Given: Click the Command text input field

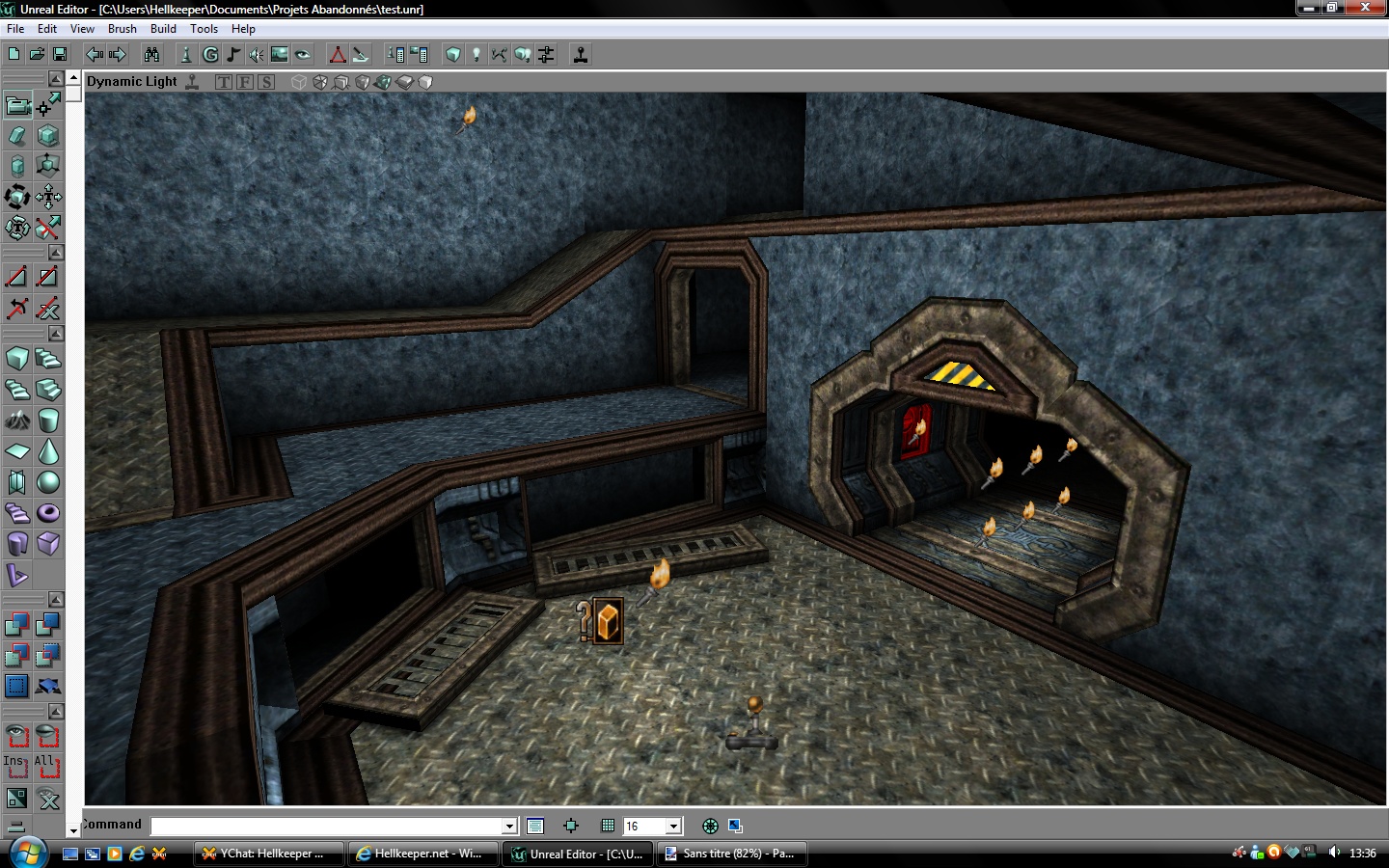Looking at the screenshot, I should pos(328,827).
